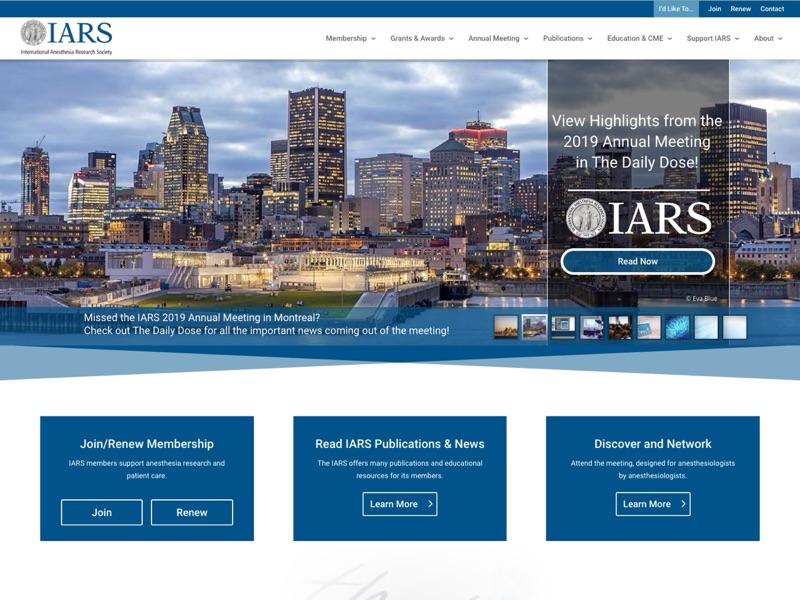Expand the Support IARS menu

tap(707, 38)
